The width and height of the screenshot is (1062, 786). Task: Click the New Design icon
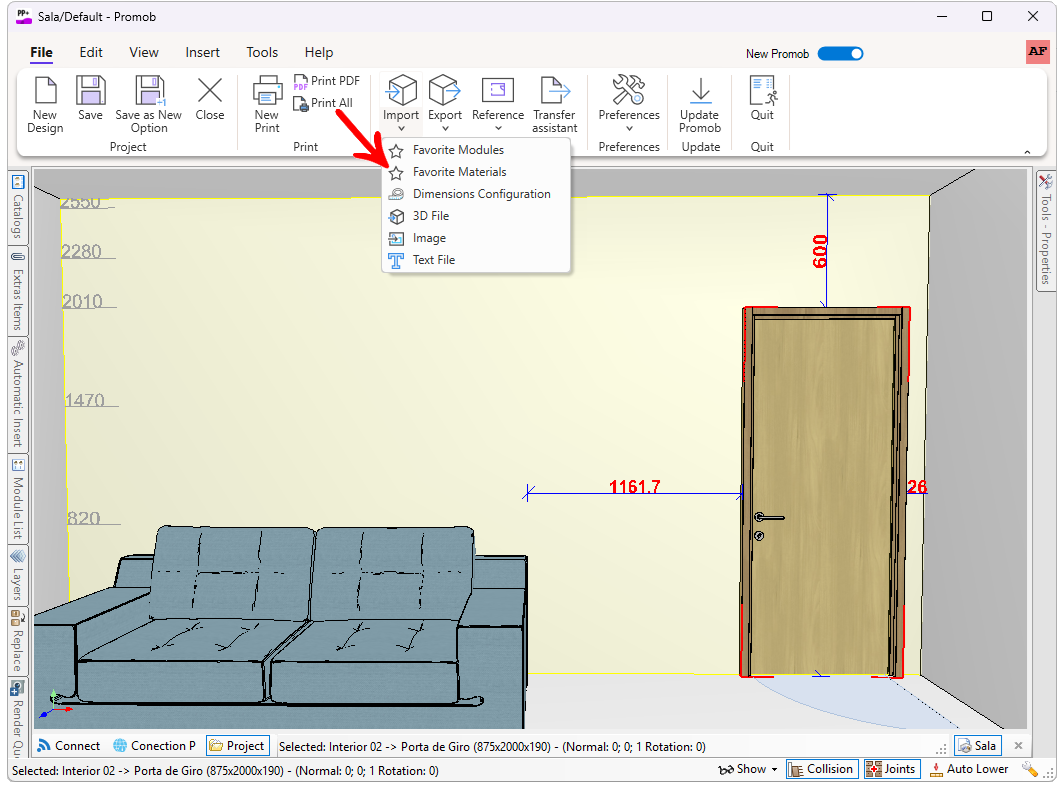point(45,91)
